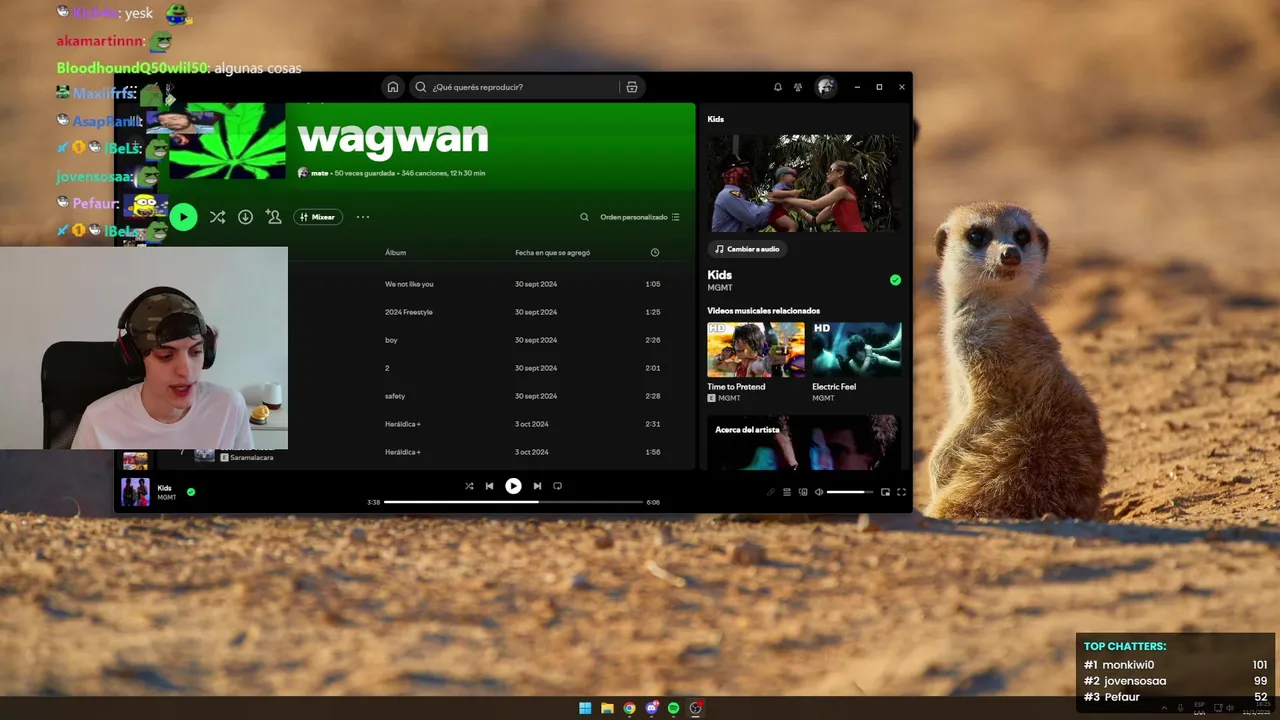Open the Browse icon beside the search box
The width and height of the screenshot is (1280, 720).
pos(632,87)
